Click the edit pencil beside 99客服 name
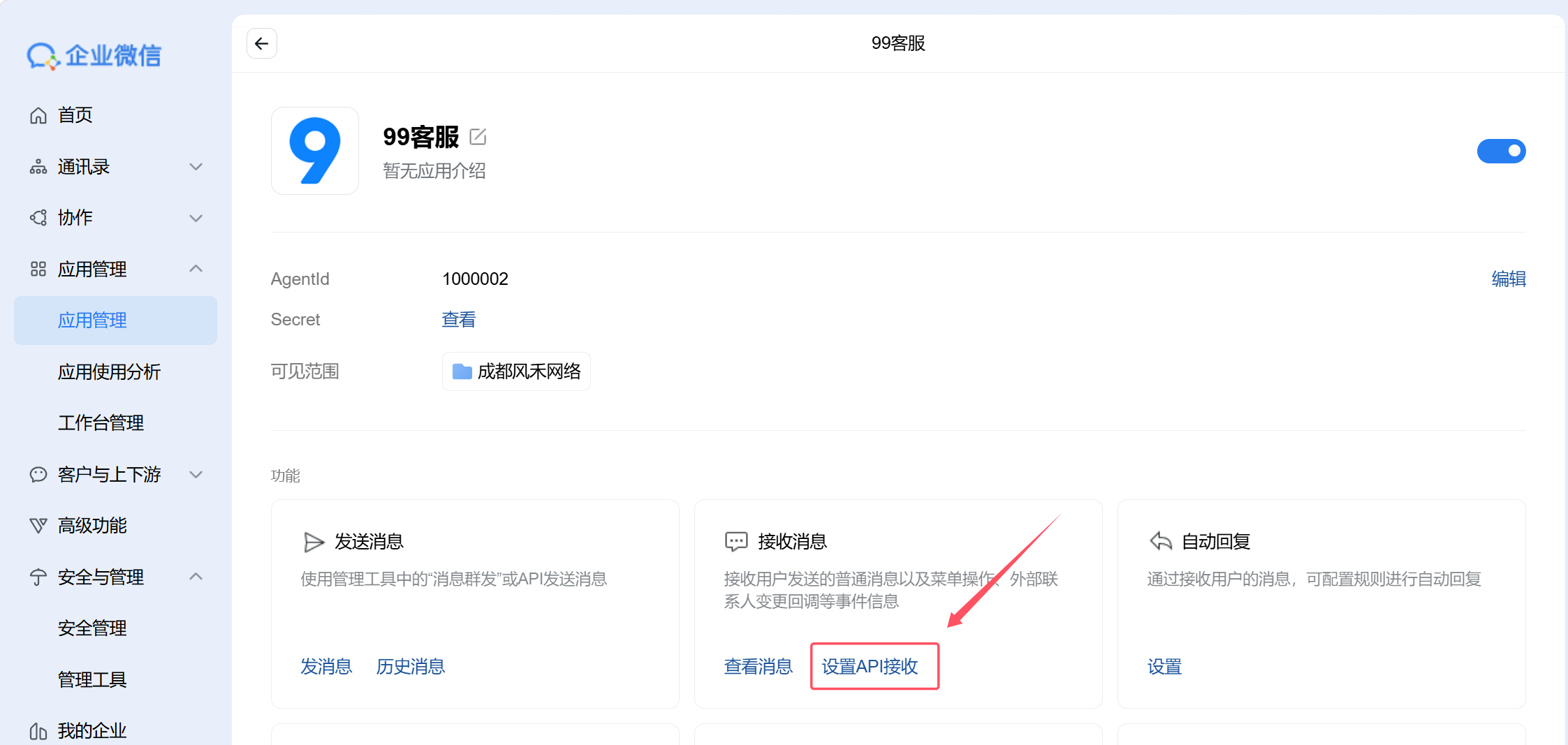The image size is (1568, 745). (x=478, y=137)
